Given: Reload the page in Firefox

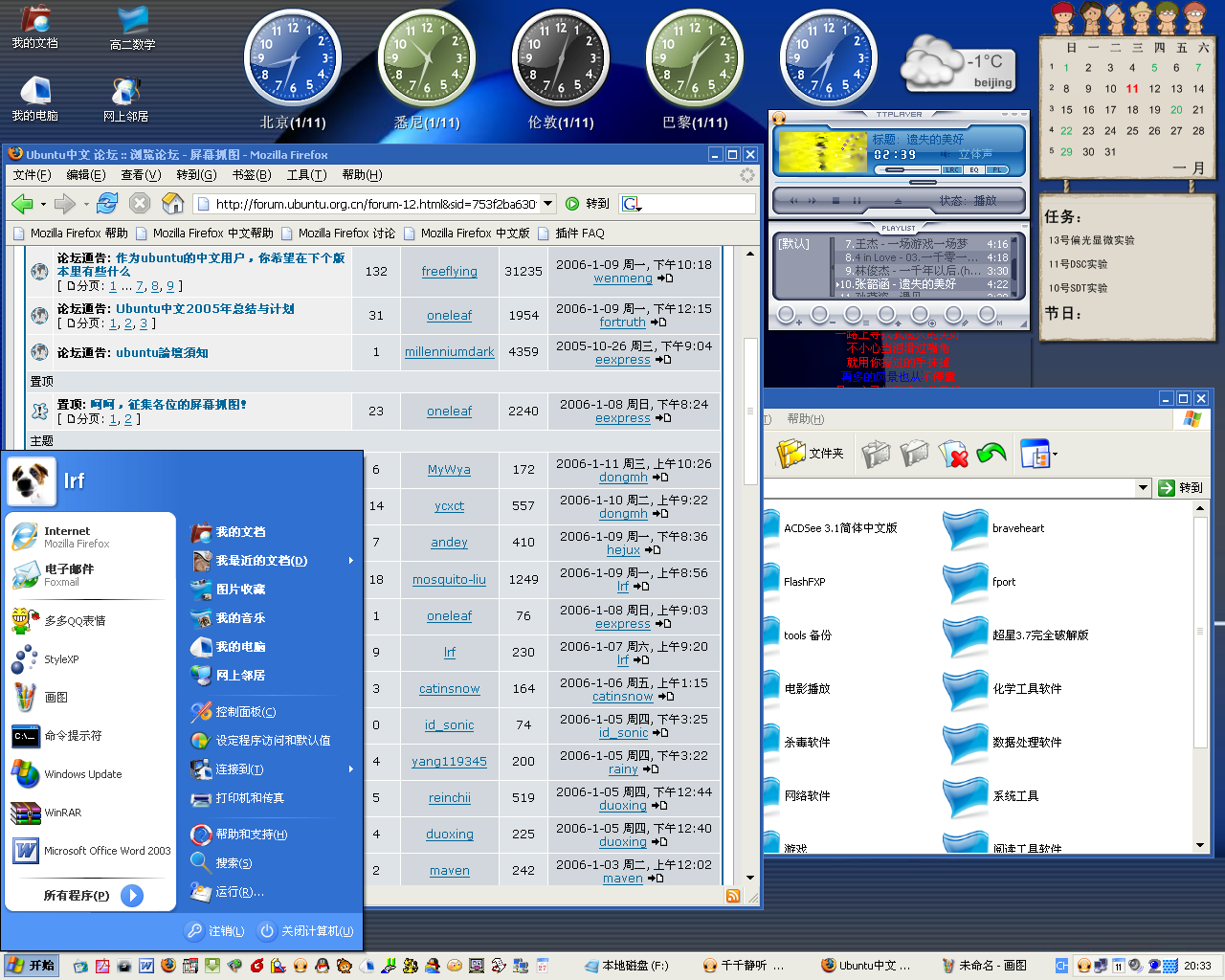Looking at the screenshot, I should 107,203.
